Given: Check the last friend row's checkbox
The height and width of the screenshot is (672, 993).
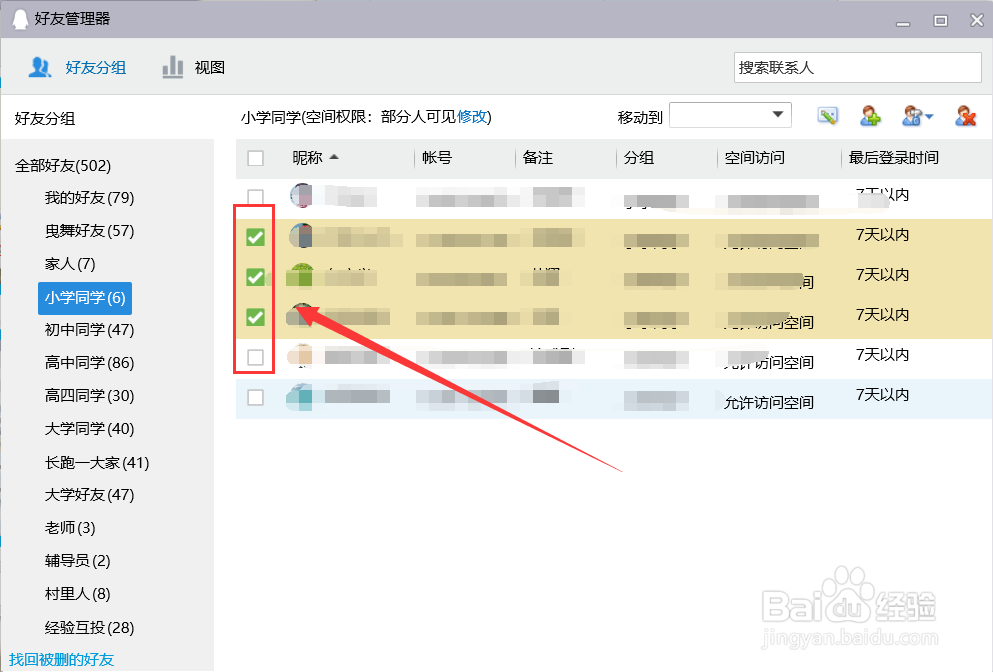Looking at the screenshot, I should [254, 395].
